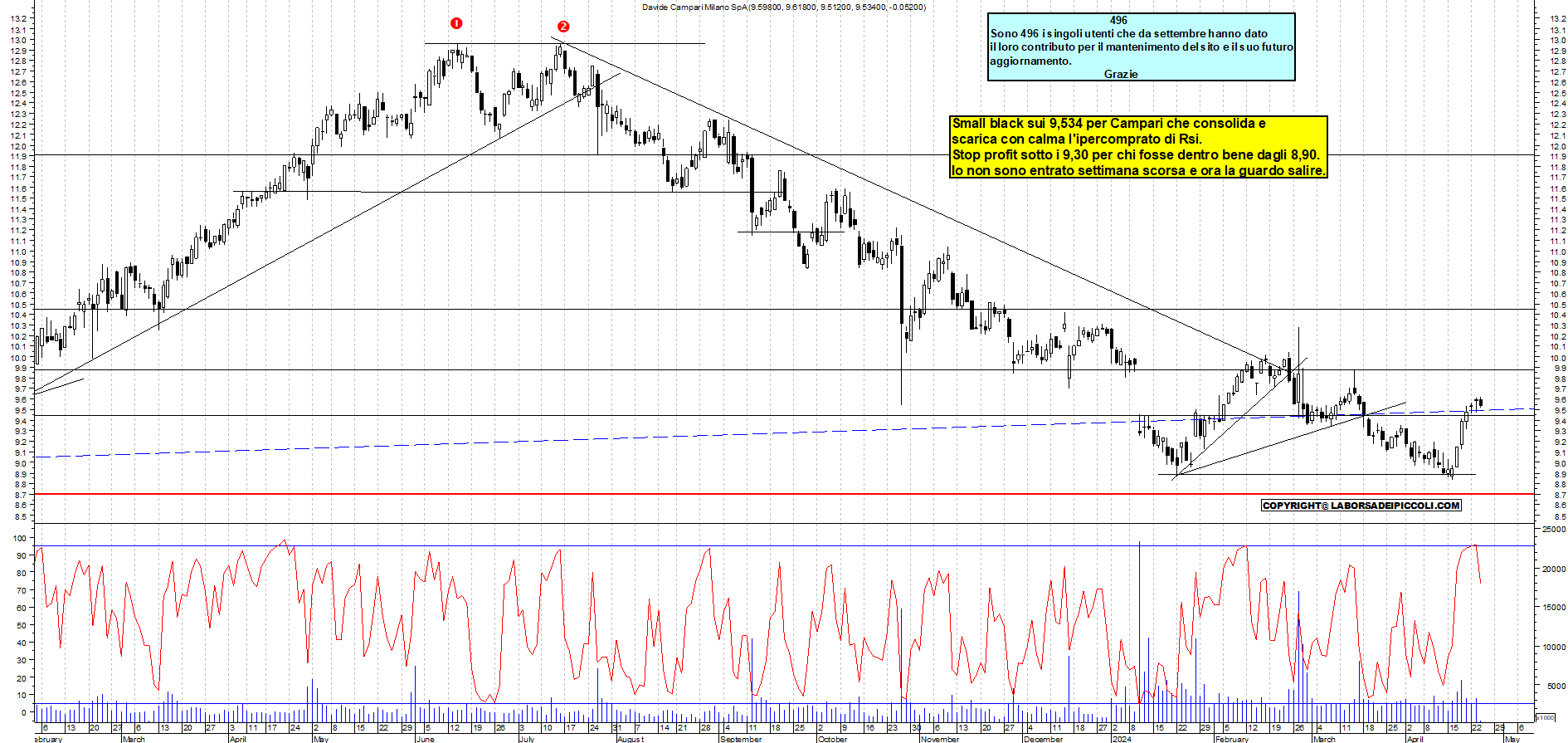
Task: Click the line 'scarica con calma l'ipercomprato di Rsi'
Action: pos(1077,139)
